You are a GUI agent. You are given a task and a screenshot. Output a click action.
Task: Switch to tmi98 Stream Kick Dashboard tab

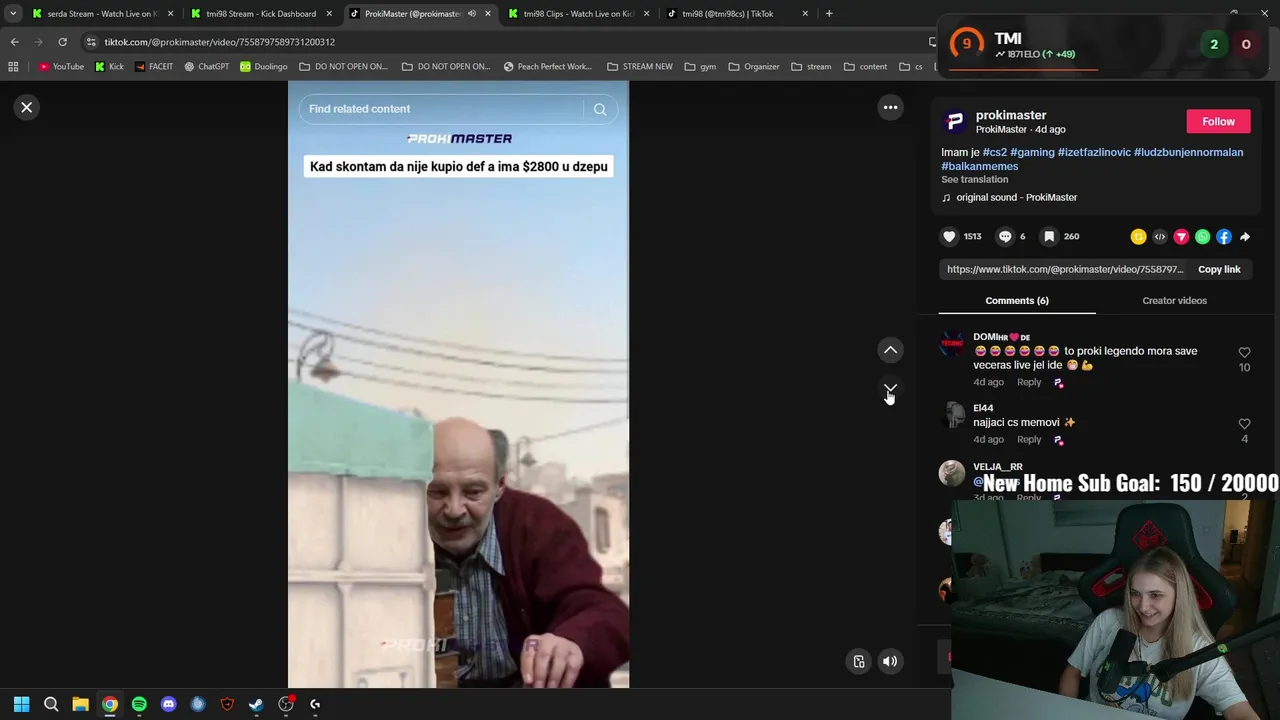pos(260,14)
